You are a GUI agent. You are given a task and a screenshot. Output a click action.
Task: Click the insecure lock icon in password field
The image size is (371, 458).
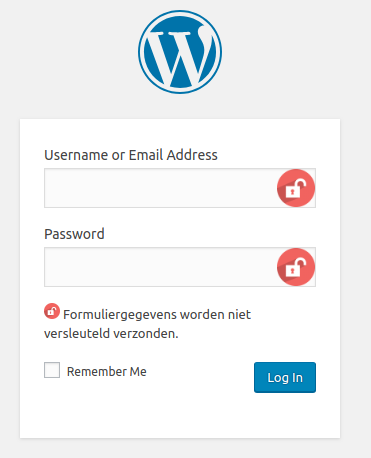[x=296, y=267]
